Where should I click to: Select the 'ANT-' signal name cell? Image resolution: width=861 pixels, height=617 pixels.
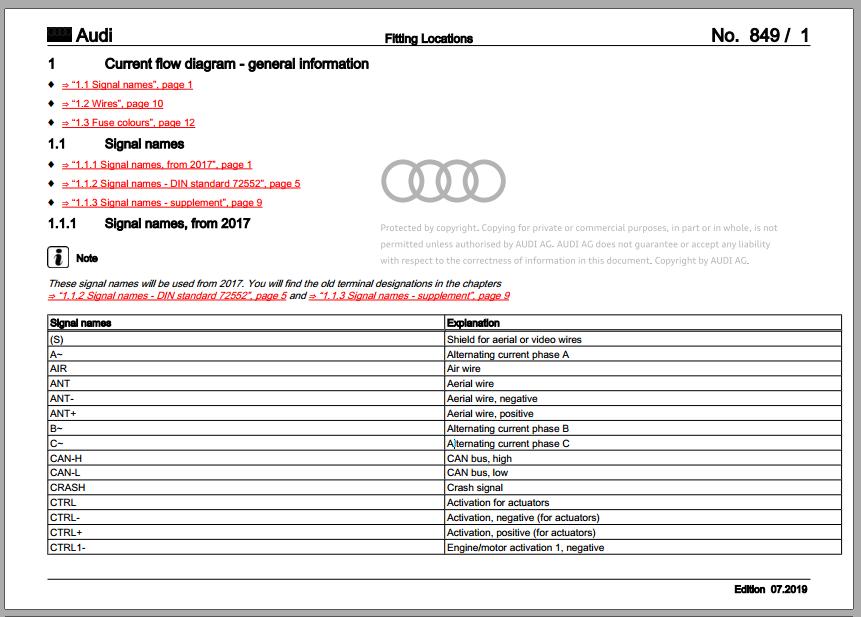tap(246, 399)
